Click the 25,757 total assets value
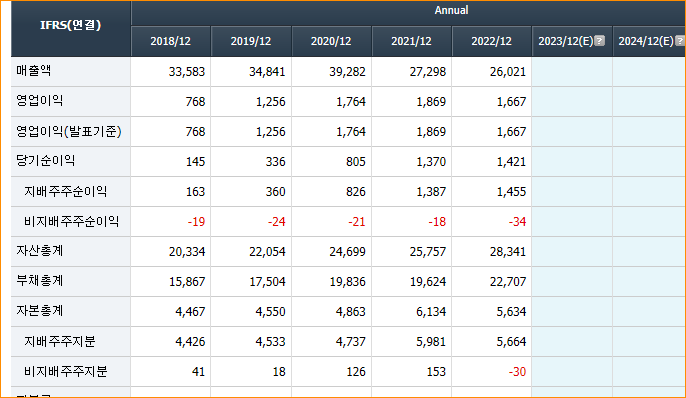The width and height of the screenshot is (686, 398). pyautogui.click(x=427, y=252)
